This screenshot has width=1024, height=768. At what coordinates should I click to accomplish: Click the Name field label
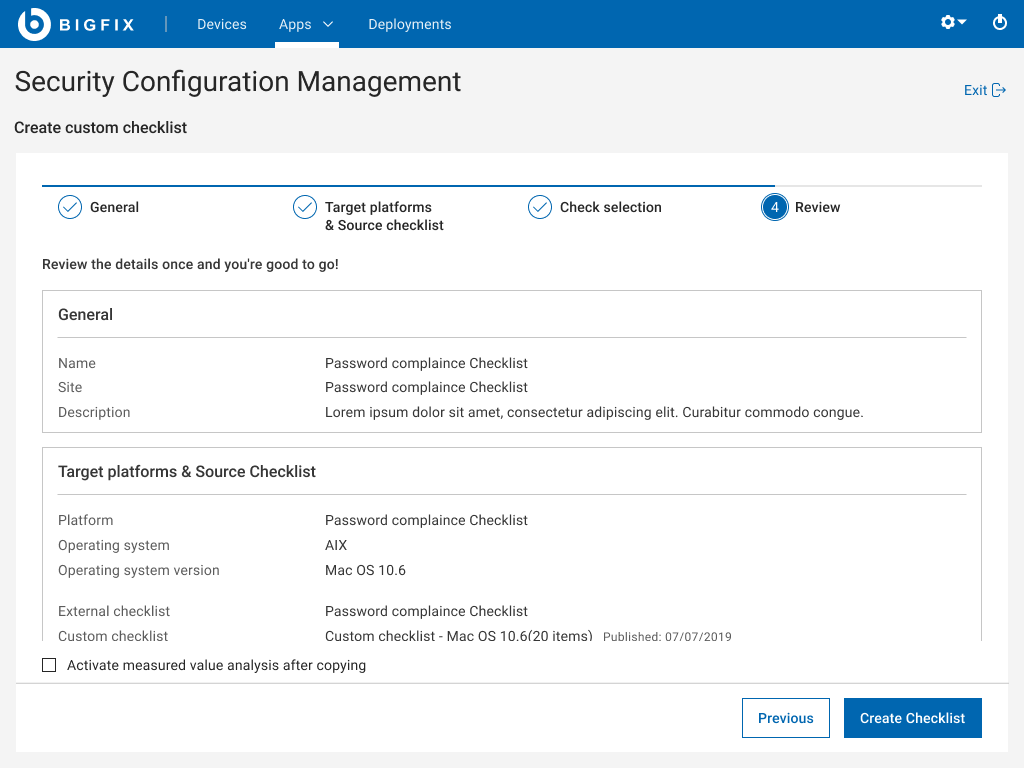point(76,363)
